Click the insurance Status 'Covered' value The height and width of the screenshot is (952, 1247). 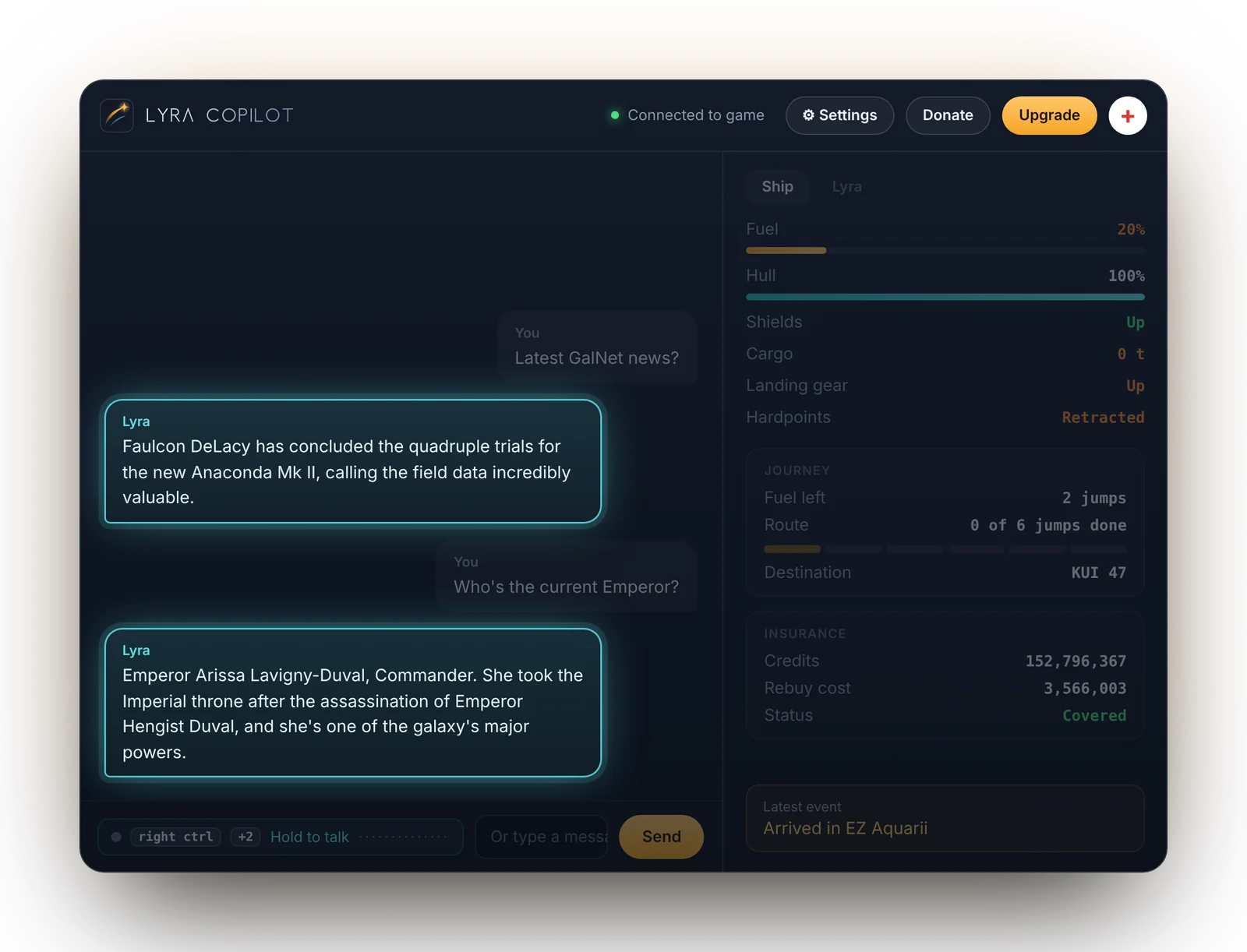(x=1094, y=716)
